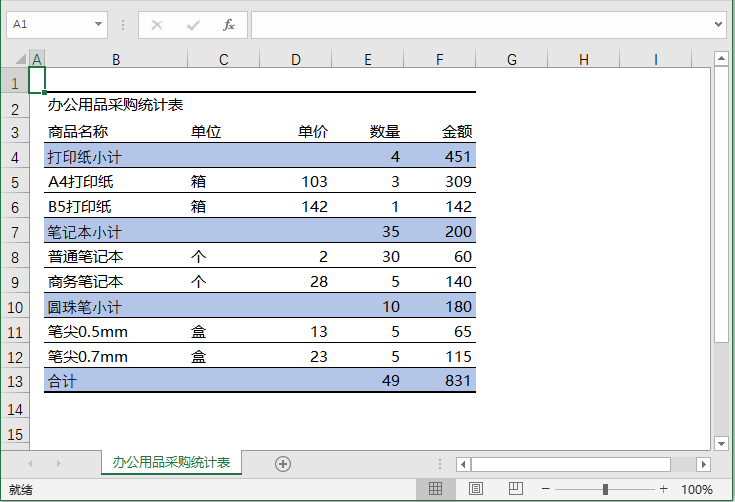The width and height of the screenshot is (735, 502).
Task: Select column E header
Action: point(368,59)
